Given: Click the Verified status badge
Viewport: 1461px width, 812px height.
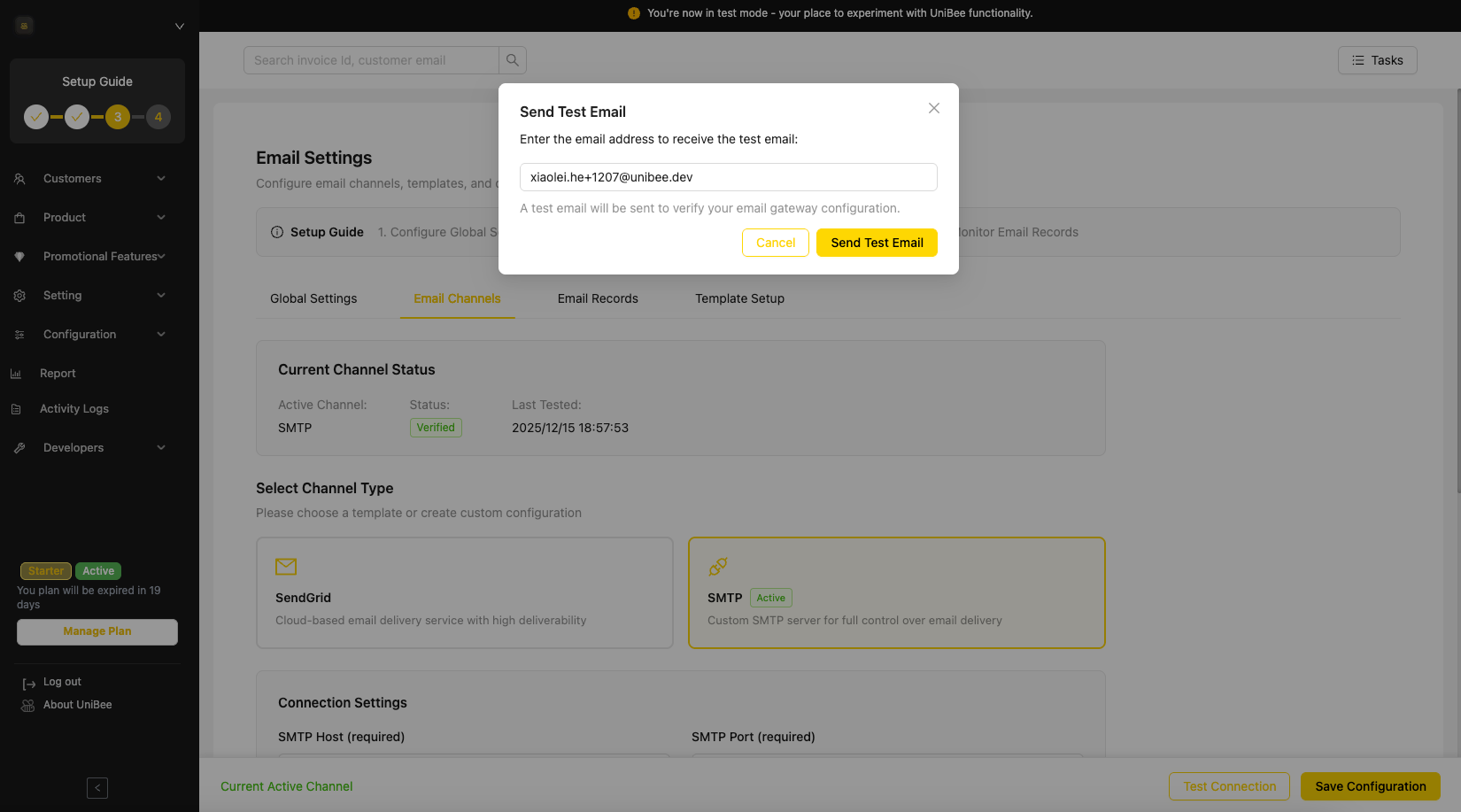Looking at the screenshot, I should point(436,428).
